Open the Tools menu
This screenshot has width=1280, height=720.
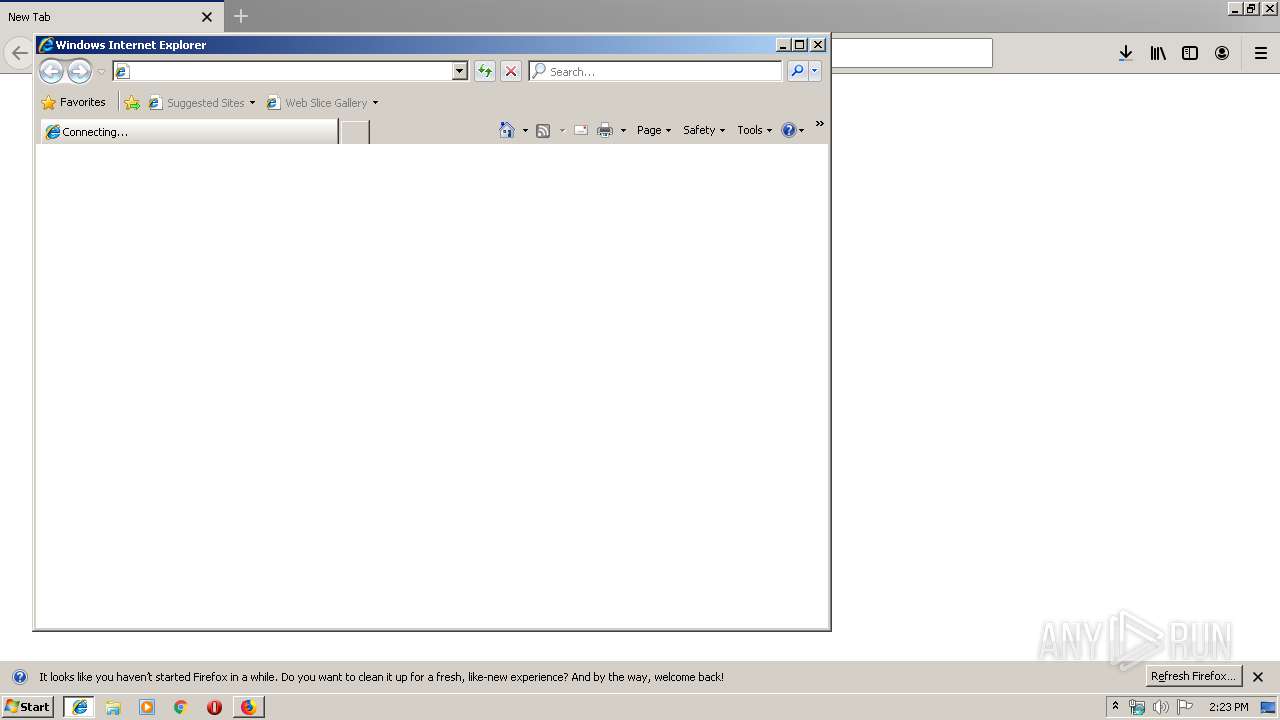[x=754, y=130]
